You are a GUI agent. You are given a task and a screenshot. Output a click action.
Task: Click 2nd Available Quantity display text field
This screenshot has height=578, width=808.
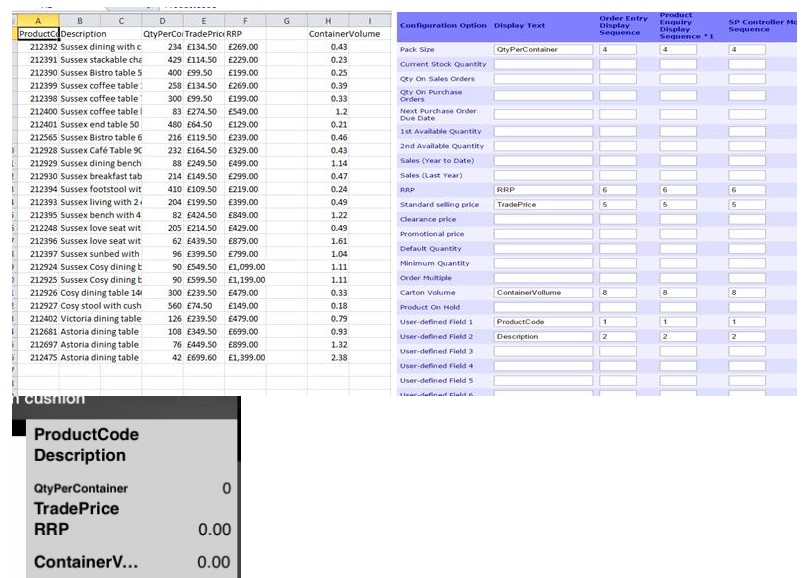click(543, 146)
